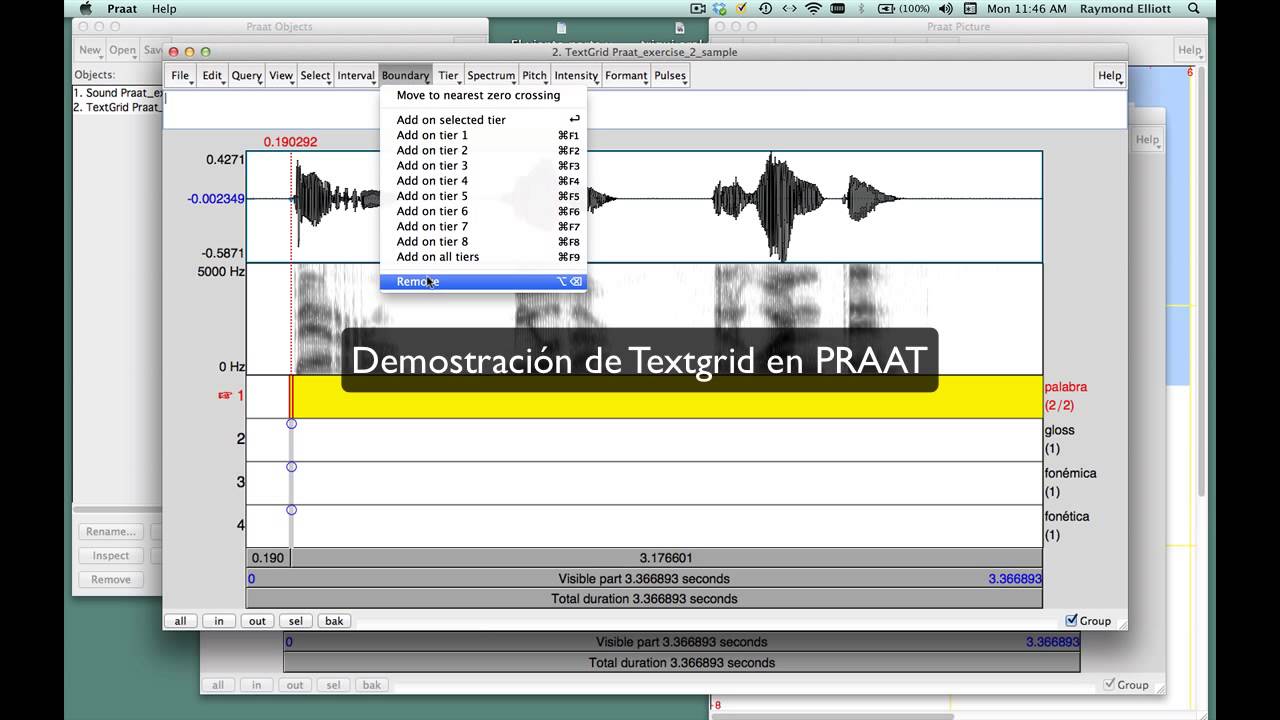Choose Add on all tiers
Image resolution: width=1280 pixels, height=720 pixels.
(x=483, y=257)
